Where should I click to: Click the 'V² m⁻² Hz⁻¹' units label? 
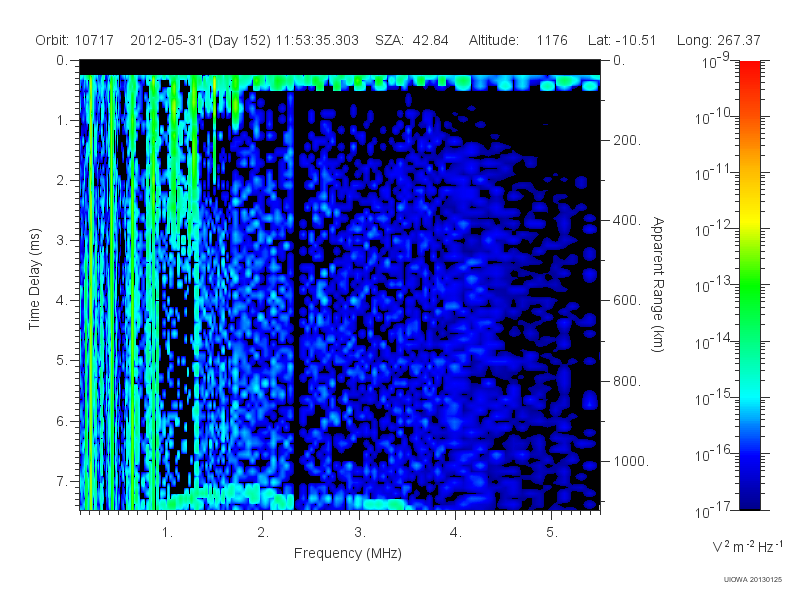(747, 546)
